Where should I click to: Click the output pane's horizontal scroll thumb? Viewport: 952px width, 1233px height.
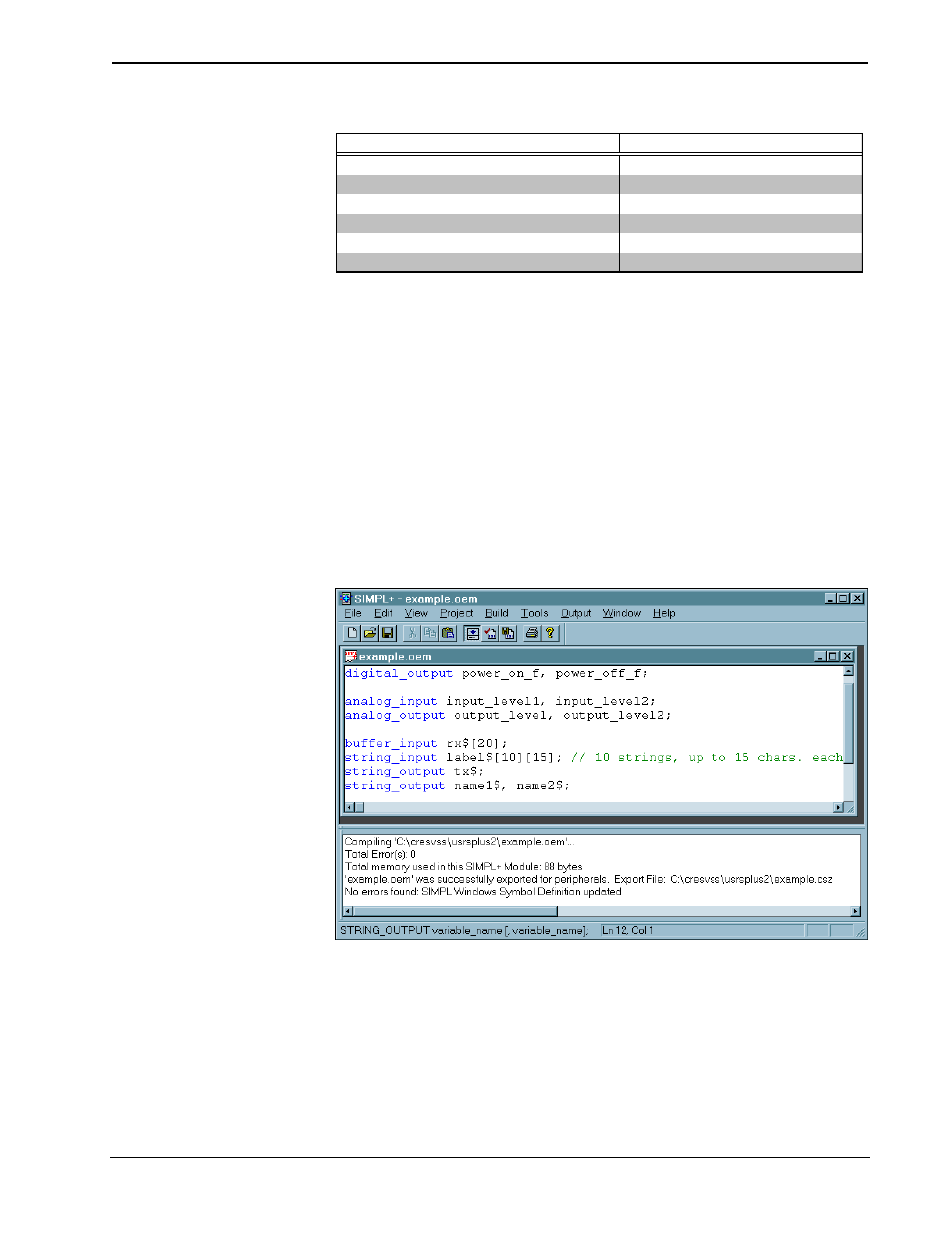coord(456,911)
